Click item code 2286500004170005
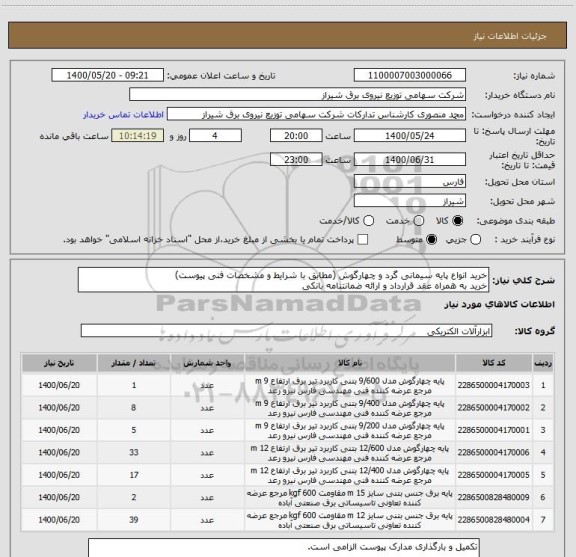Viewport: 576px width, 557px height. (x=493, y=475)
